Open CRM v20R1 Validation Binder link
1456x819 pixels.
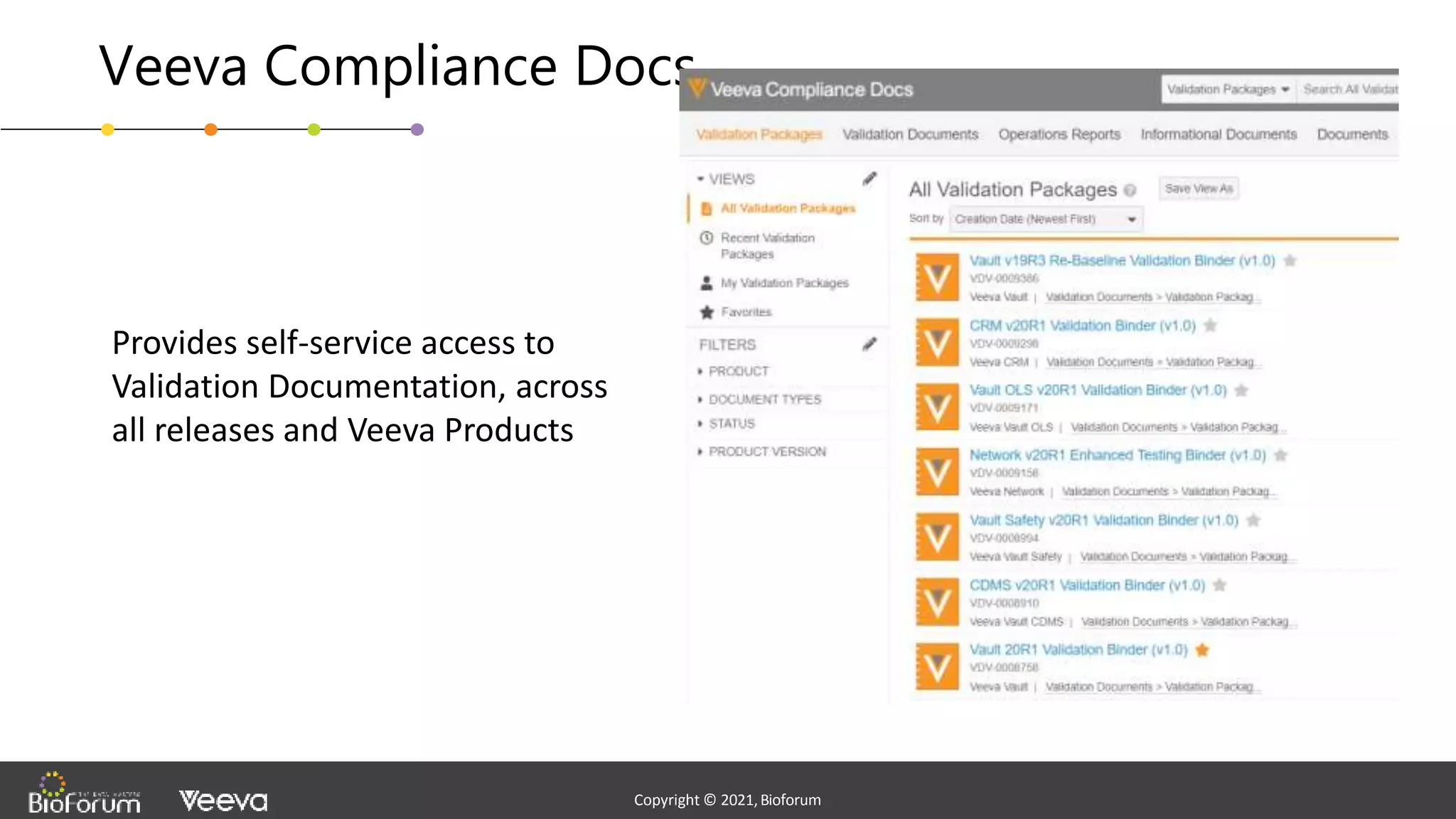coord(1083,326)
